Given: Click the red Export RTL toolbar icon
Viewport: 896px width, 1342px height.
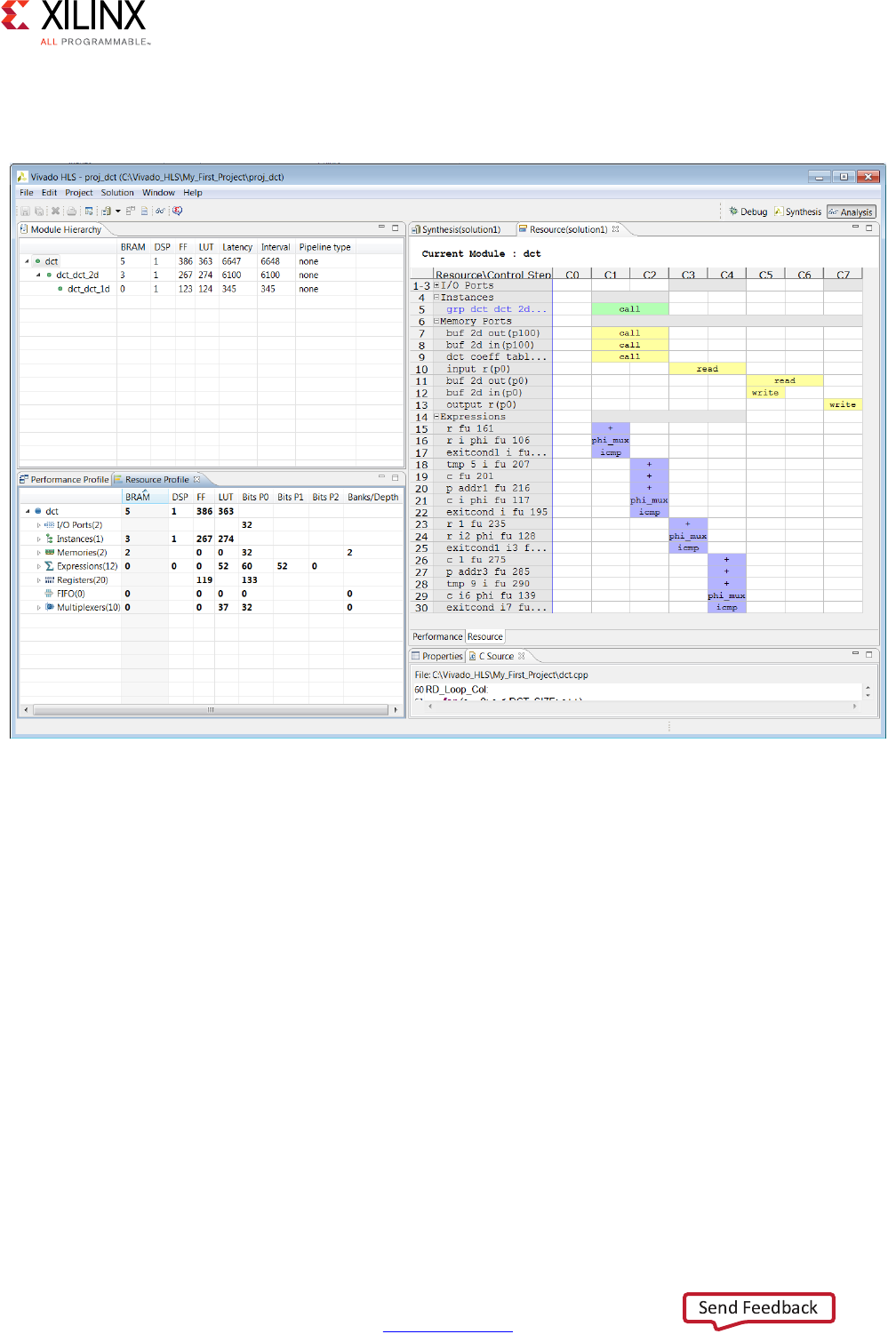Looking at the screenshot, I should point(178,212).
